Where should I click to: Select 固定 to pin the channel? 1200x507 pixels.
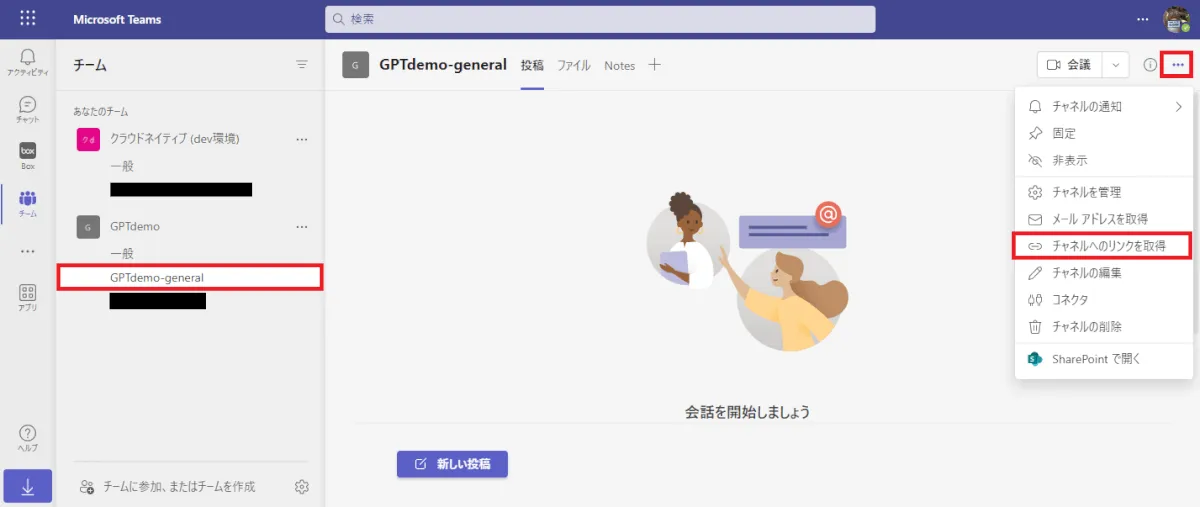tap(1104, 133)
